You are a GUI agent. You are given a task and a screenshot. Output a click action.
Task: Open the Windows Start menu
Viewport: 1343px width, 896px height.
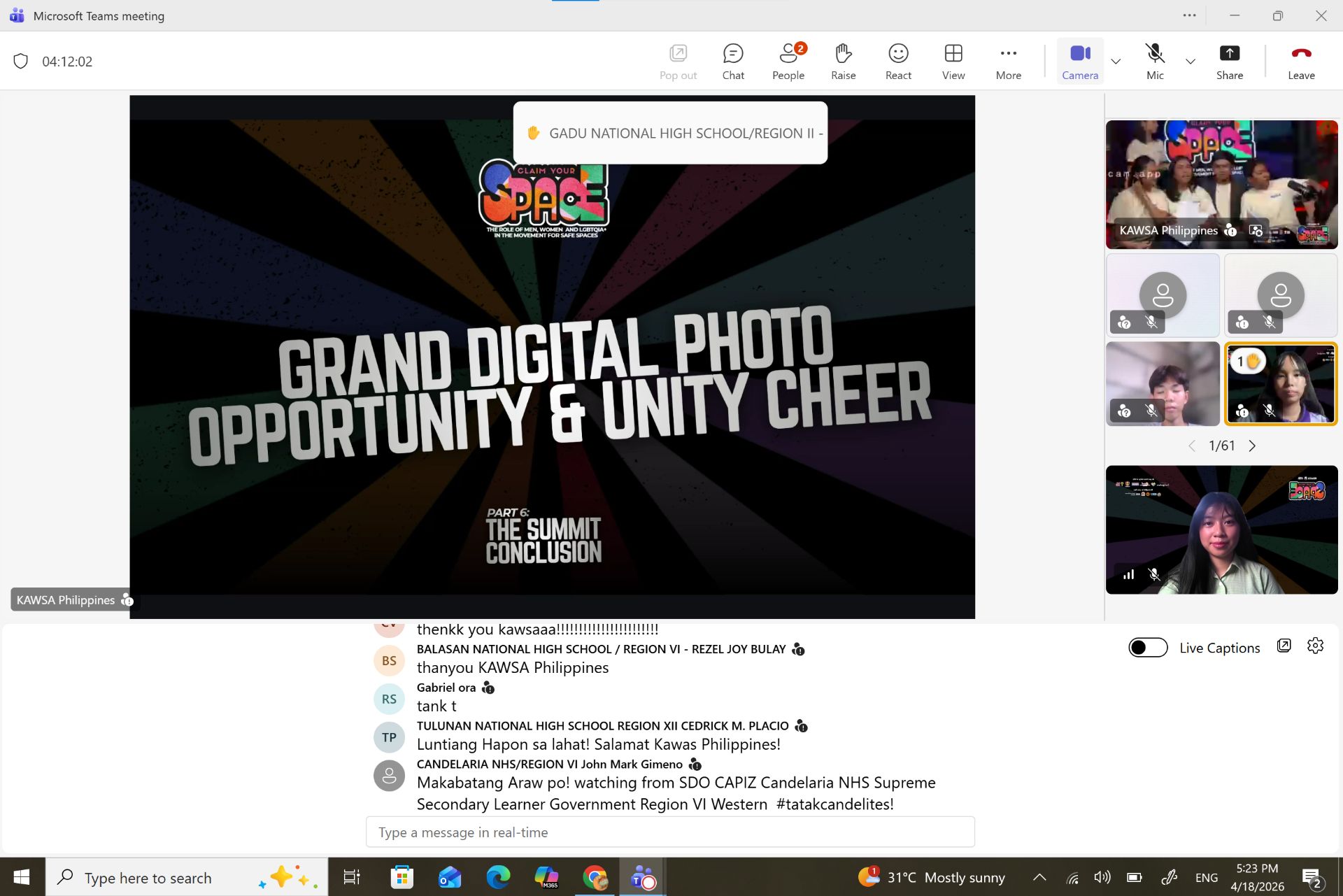tap(22, 877)
